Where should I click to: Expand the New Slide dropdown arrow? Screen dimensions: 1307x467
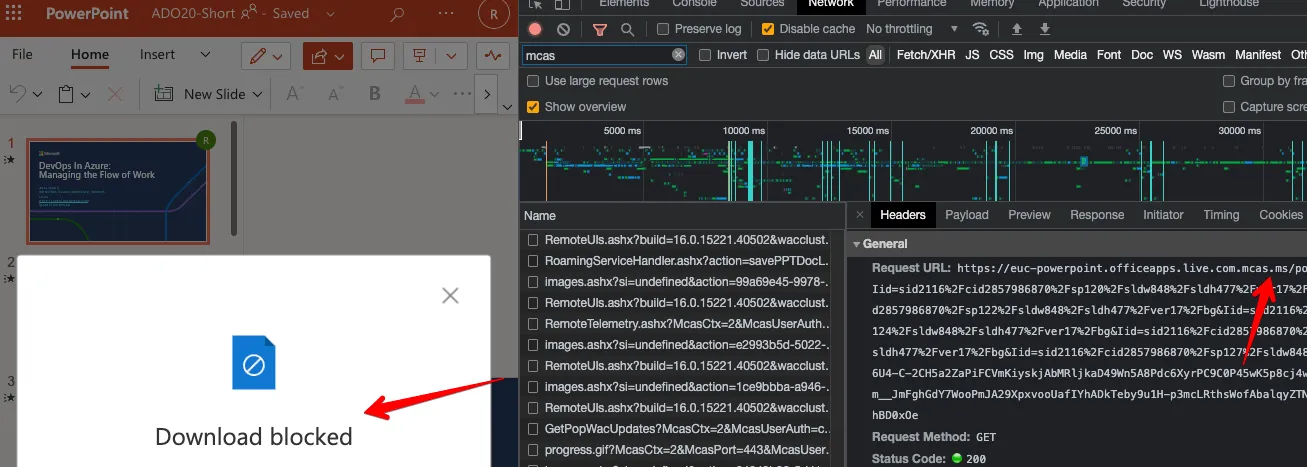pos(257,94)
